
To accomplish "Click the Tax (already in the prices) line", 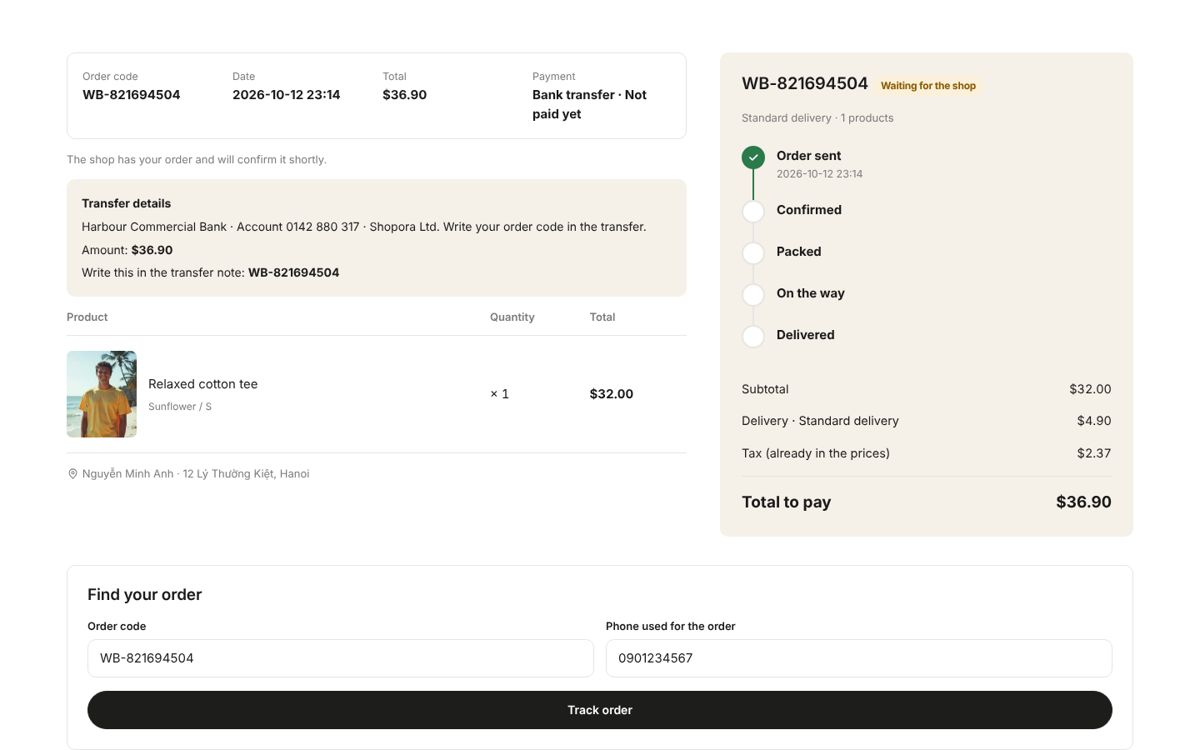I will (926, 453).
